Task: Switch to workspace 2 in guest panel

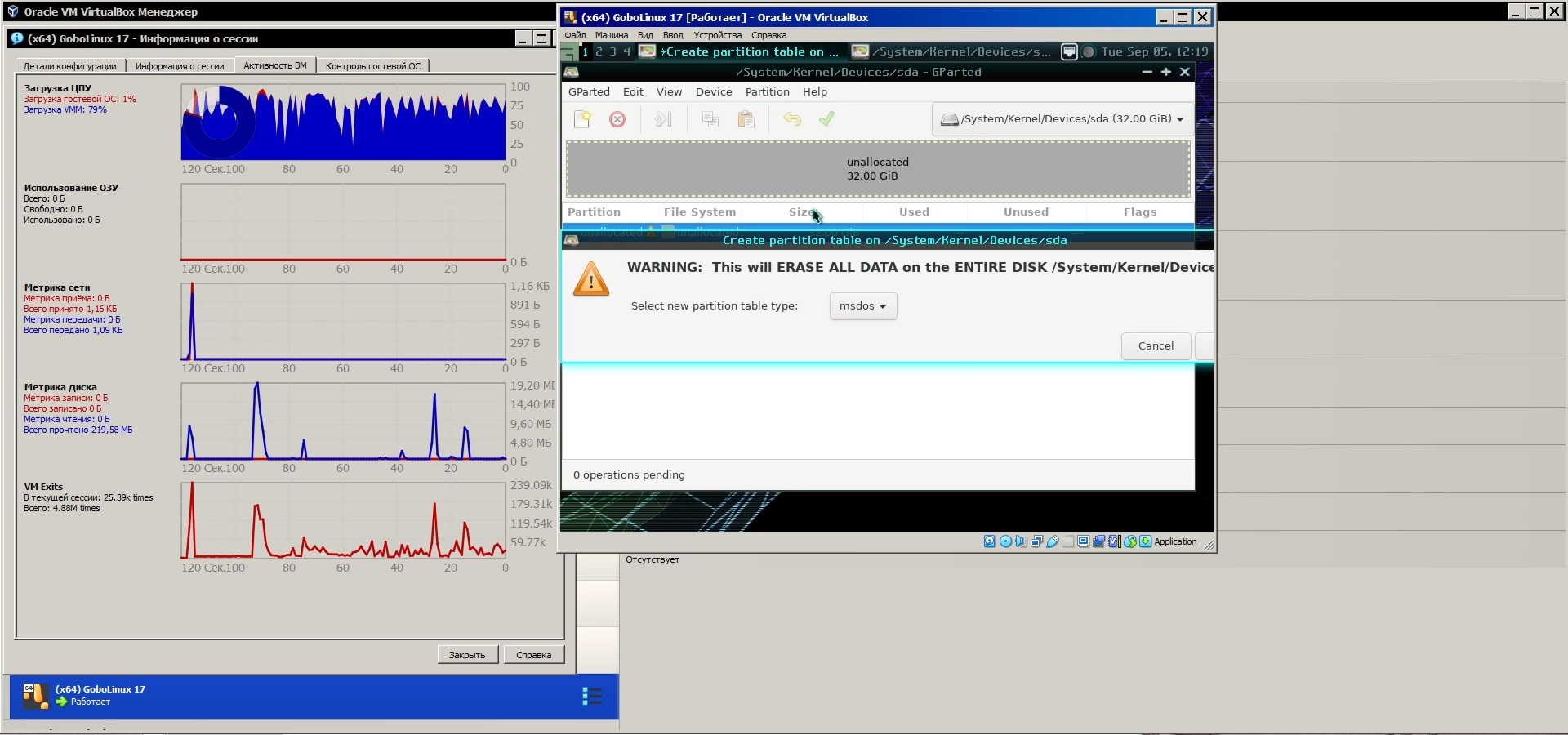Action: [x=599, y=51]
